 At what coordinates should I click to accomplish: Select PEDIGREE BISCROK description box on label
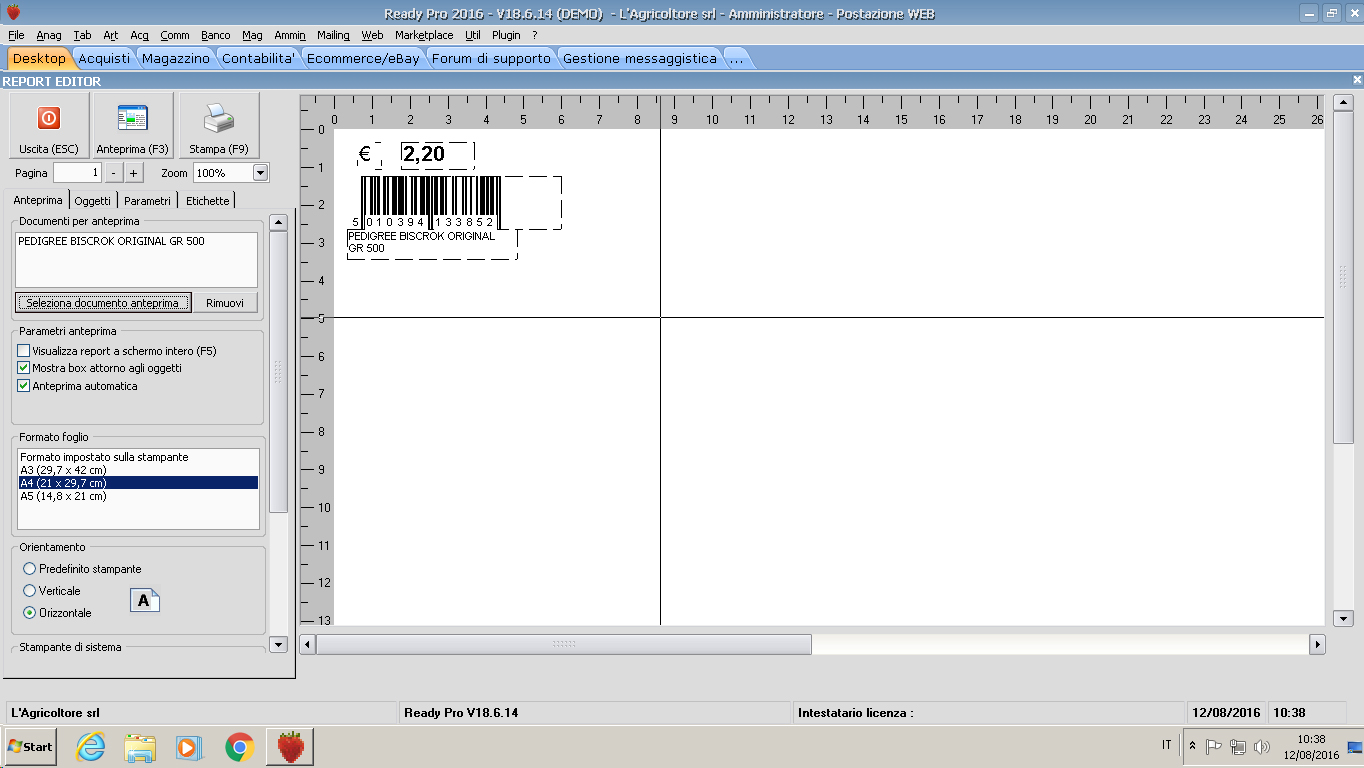(432, 244)
